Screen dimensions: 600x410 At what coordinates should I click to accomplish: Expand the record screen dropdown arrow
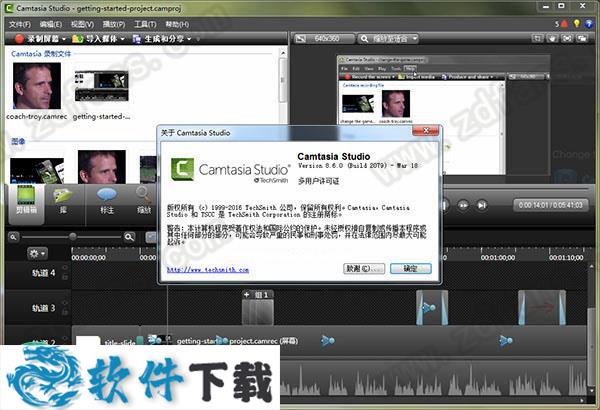click(64, 39)
